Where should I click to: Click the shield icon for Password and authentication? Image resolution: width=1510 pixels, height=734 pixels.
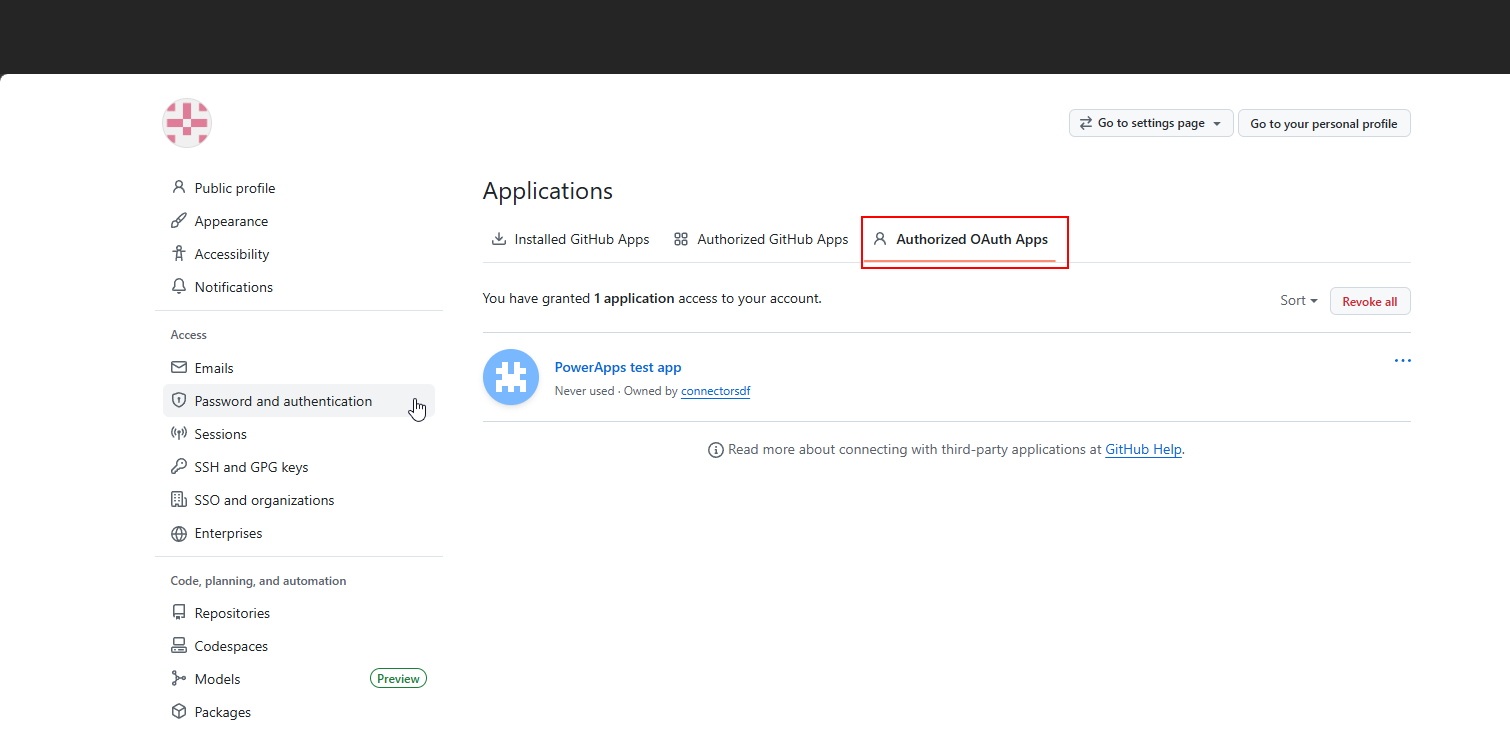[x=179, y=401]
